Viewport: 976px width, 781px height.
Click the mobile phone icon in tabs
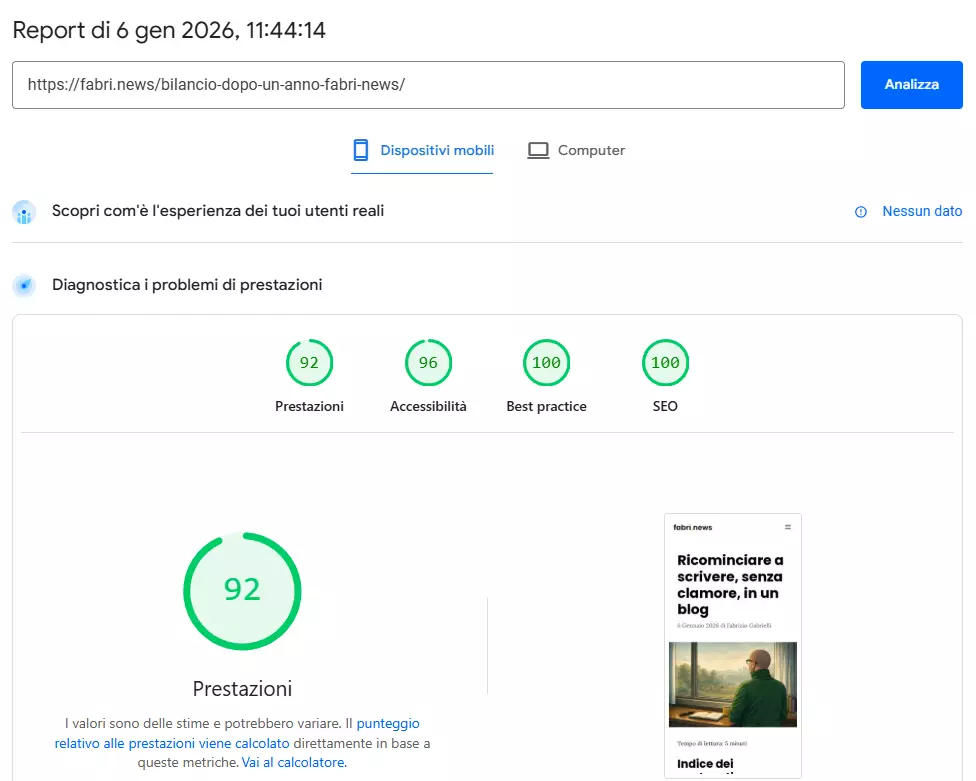[360, 150]
